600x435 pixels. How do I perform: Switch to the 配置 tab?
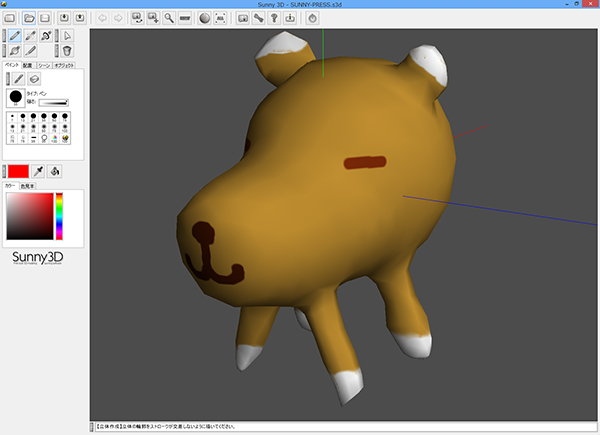click(x=28, y=64)
